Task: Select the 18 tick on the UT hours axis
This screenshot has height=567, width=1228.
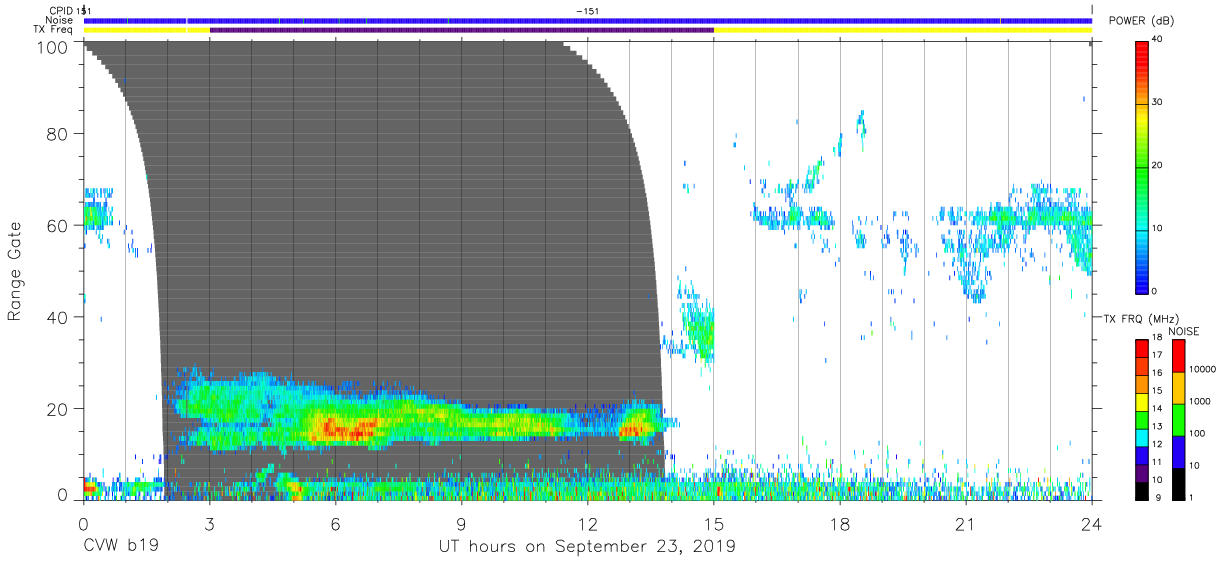Action: (x=840, y=524)
